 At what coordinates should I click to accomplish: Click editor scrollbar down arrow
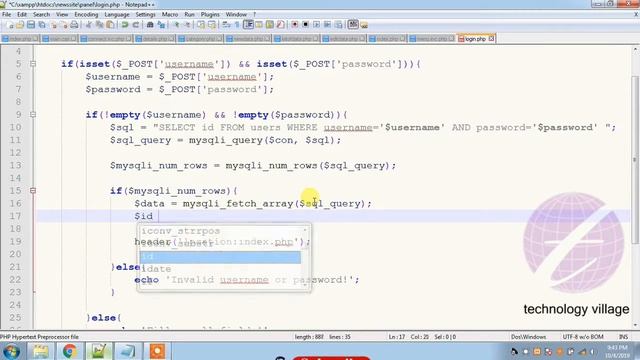point(635,325)
